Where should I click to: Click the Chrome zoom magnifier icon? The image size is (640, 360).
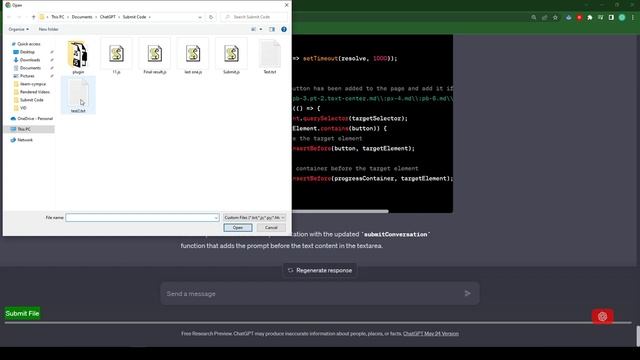(534, 18)
